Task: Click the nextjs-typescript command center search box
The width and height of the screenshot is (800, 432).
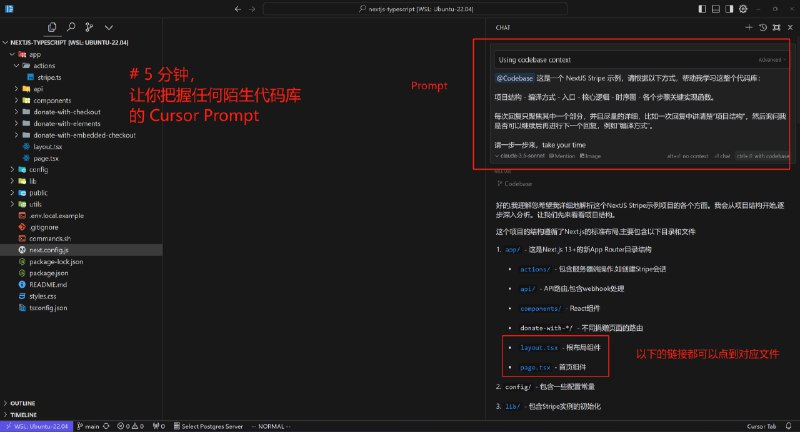Action: [415, 9]
